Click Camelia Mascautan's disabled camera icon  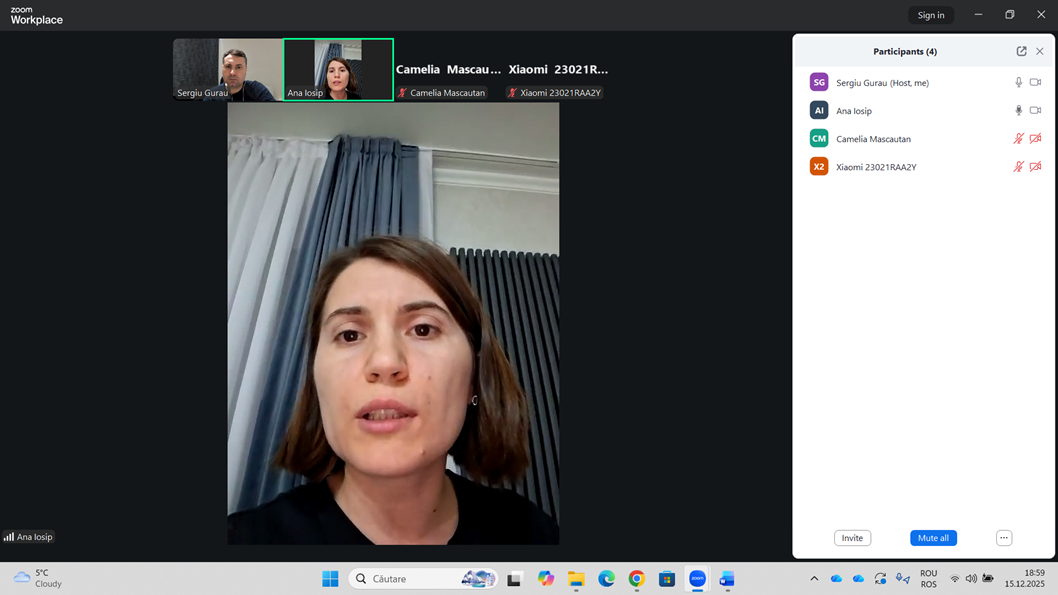[x=1035, y=139]
